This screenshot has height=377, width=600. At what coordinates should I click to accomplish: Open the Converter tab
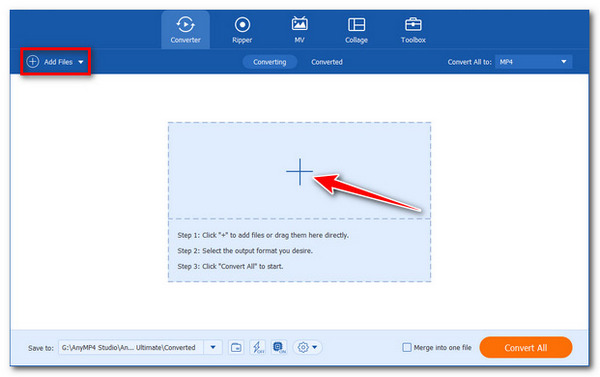(x=185, y=30)
